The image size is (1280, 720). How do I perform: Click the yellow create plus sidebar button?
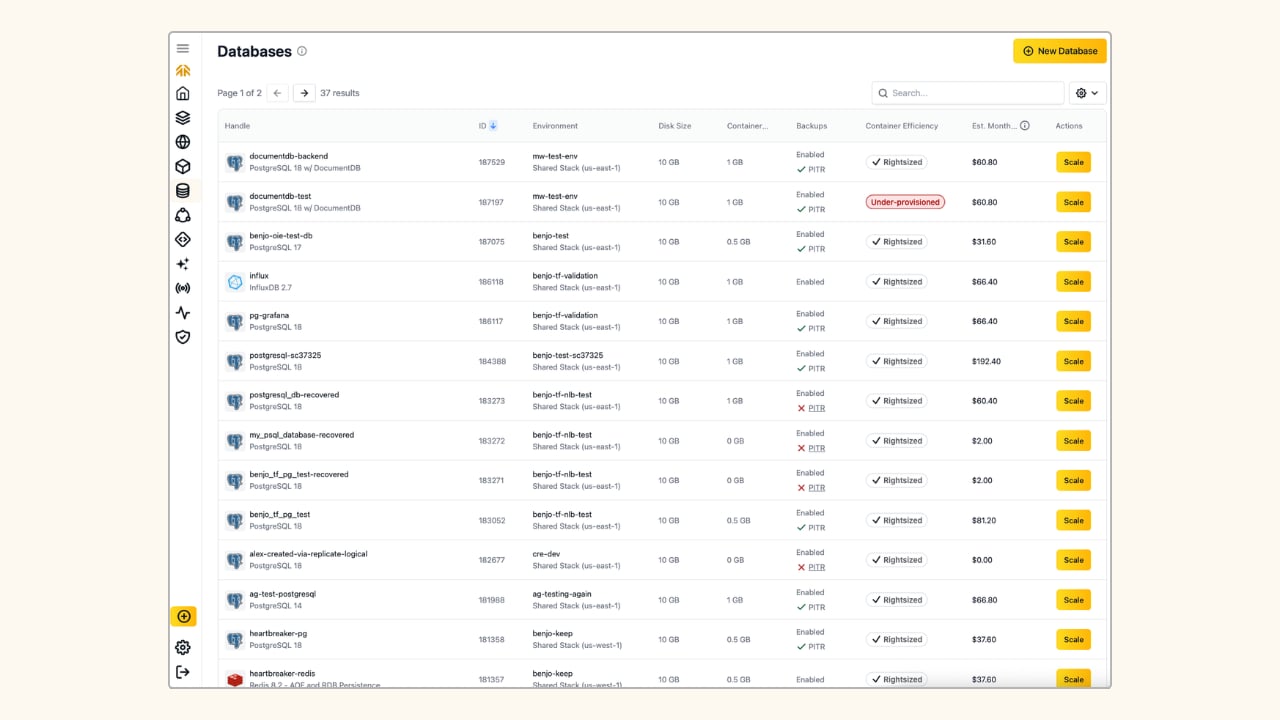point(183,617)
